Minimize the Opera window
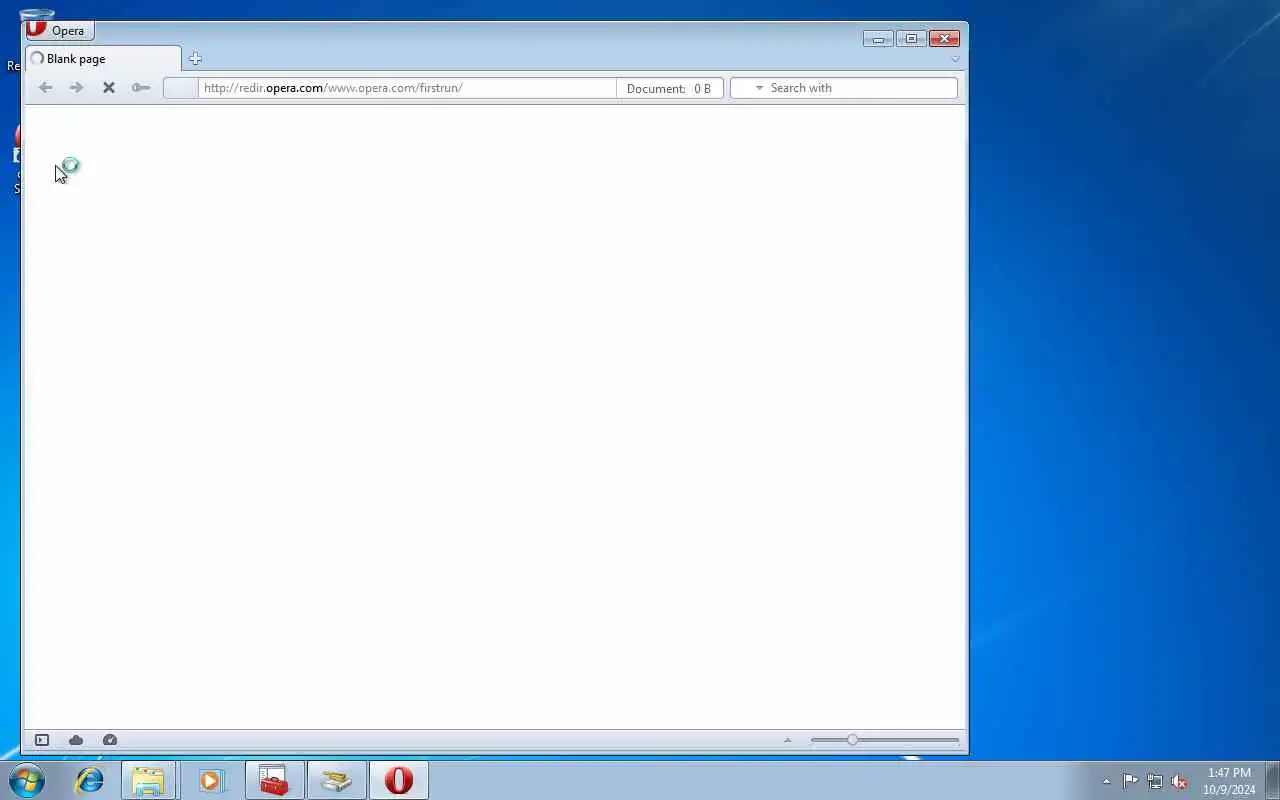1280x800 pixels. [x=878, y=39]
